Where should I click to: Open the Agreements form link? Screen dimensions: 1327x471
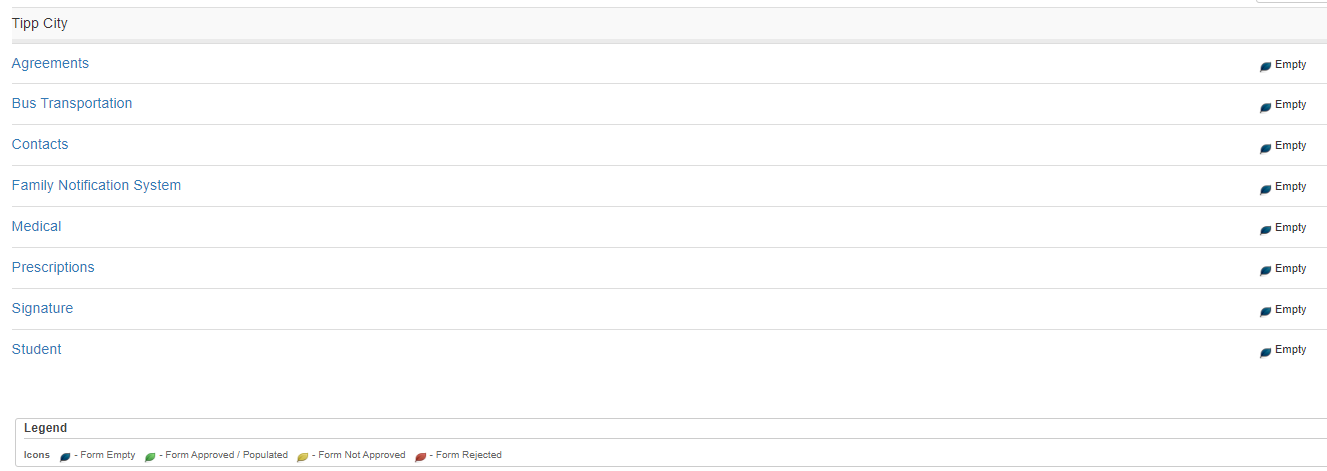50,63
